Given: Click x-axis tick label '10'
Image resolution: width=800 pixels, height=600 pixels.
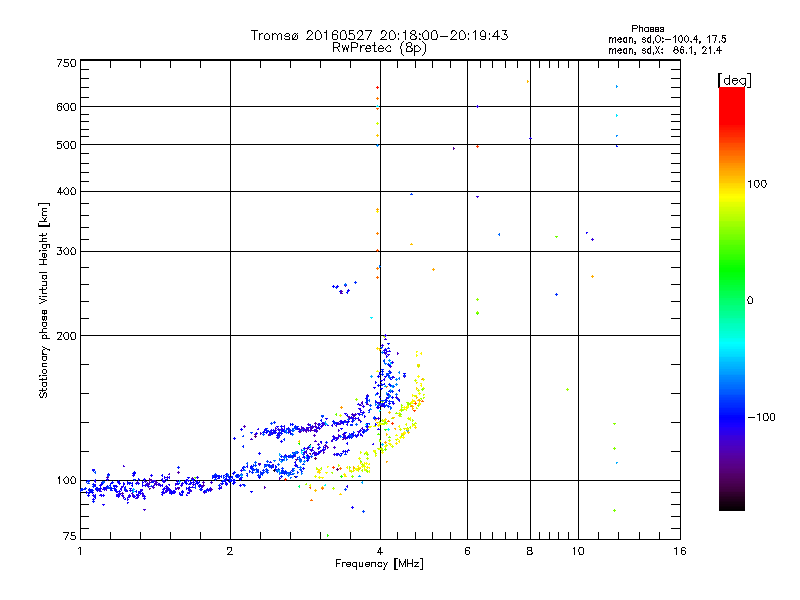Looking at the screenshot, I should coord(578,551).
